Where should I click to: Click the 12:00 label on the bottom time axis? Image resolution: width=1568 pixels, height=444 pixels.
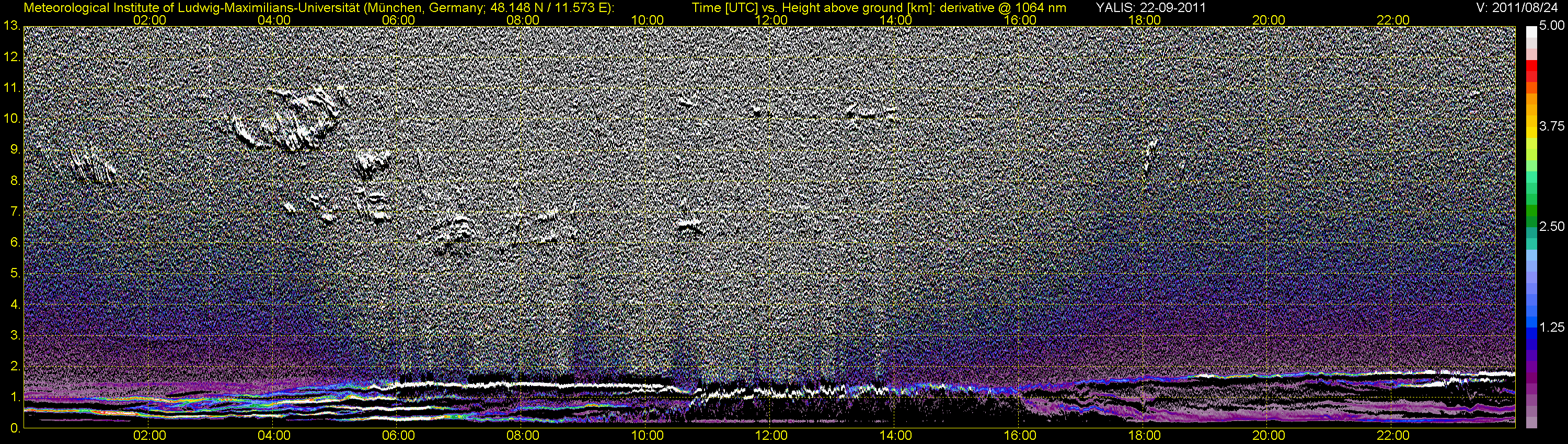click(771, 436)
